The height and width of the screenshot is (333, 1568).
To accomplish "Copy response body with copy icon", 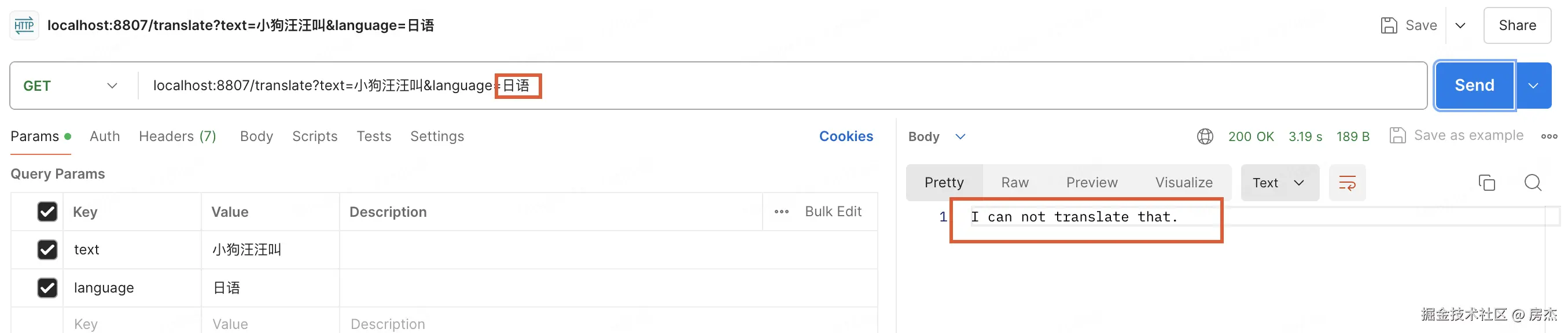I will [1486, 183].
